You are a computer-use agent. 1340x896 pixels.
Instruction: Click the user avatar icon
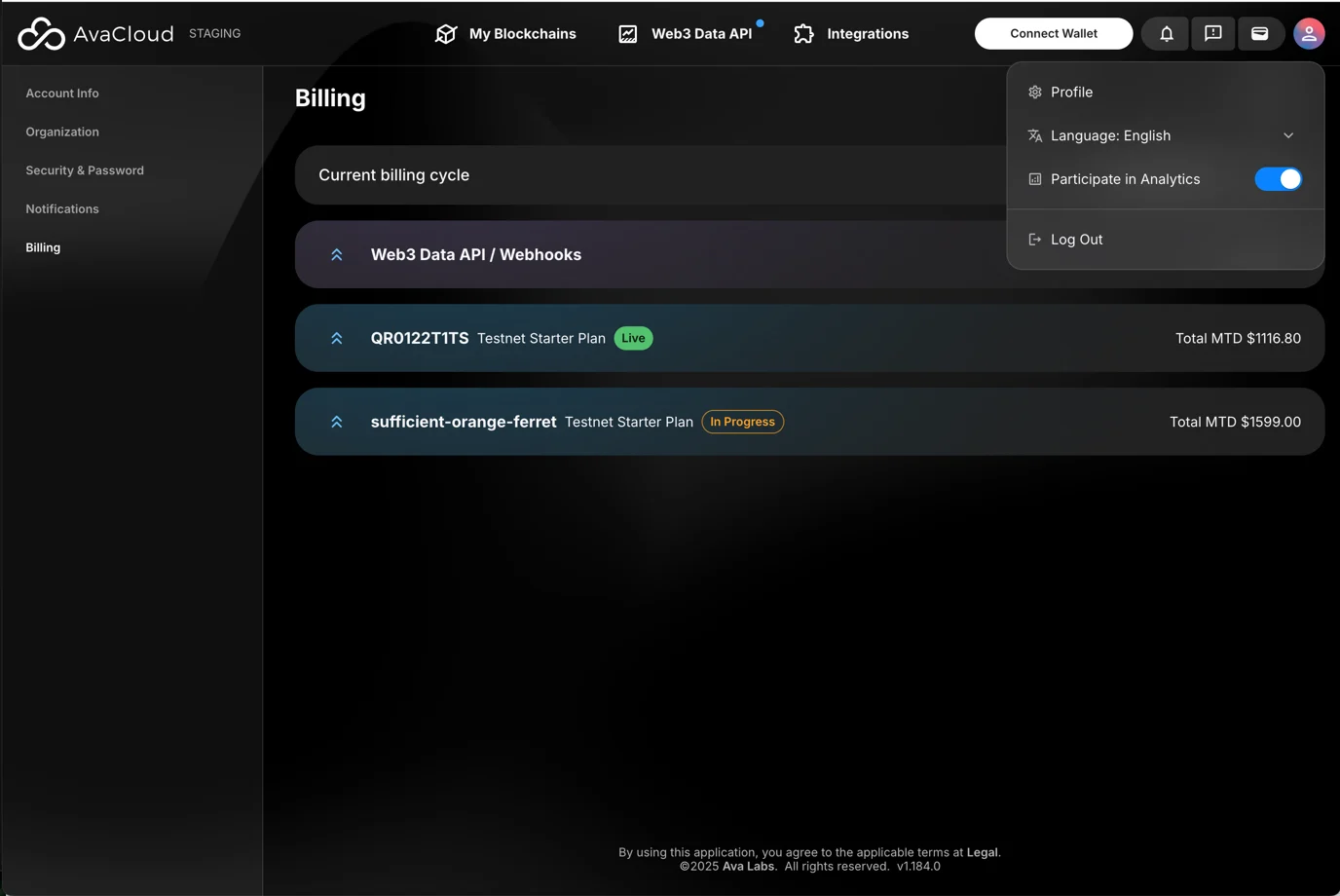(x=1308, y=34)
